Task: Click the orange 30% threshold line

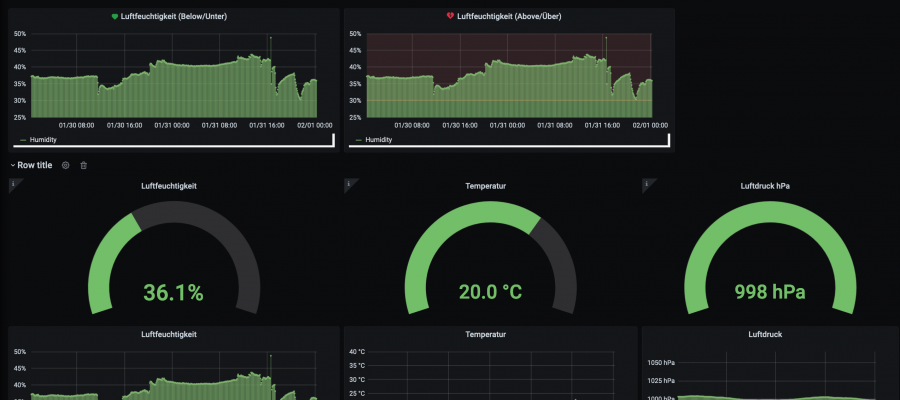Action: 509,101
